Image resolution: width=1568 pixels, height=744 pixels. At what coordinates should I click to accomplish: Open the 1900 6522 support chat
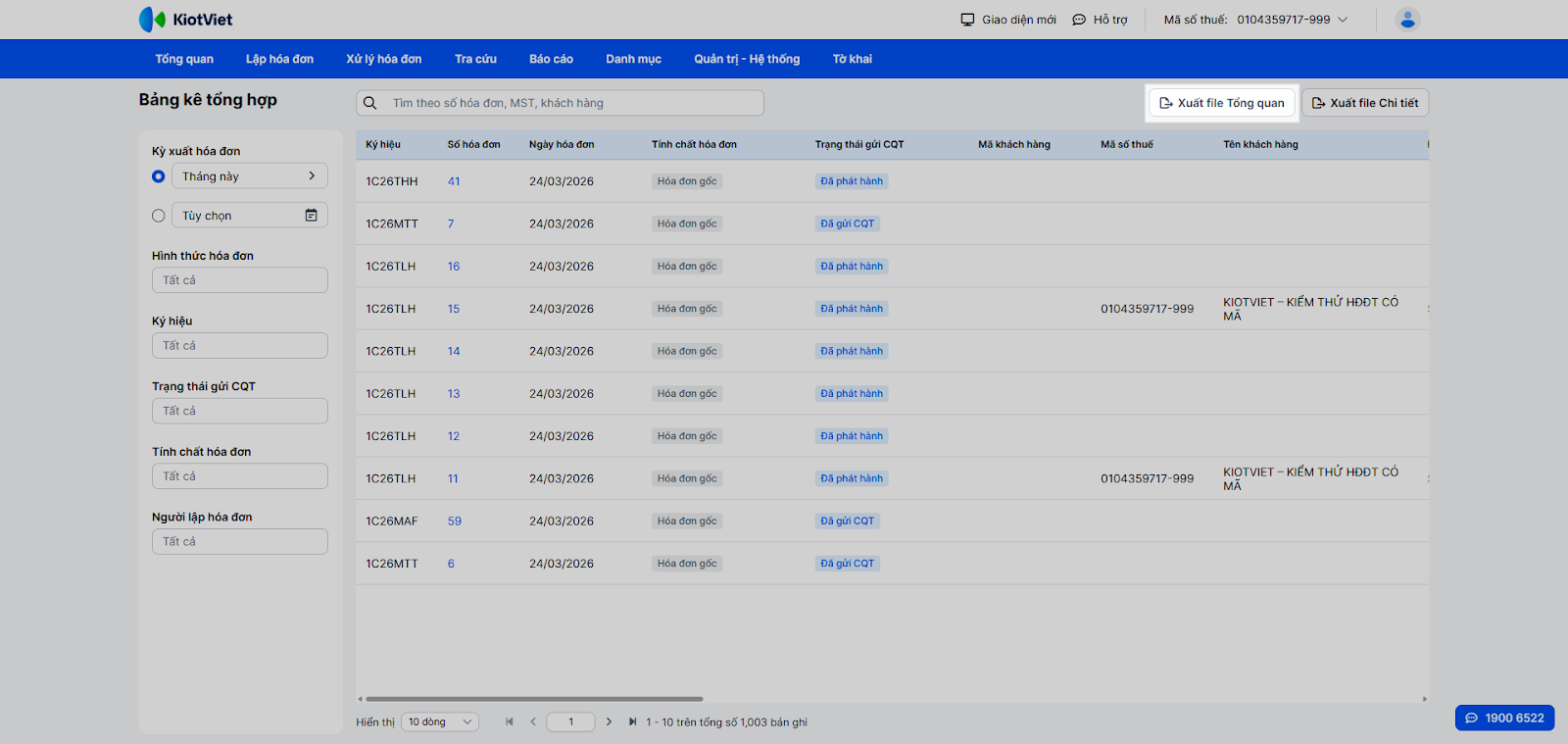[x=1504, y=719]
